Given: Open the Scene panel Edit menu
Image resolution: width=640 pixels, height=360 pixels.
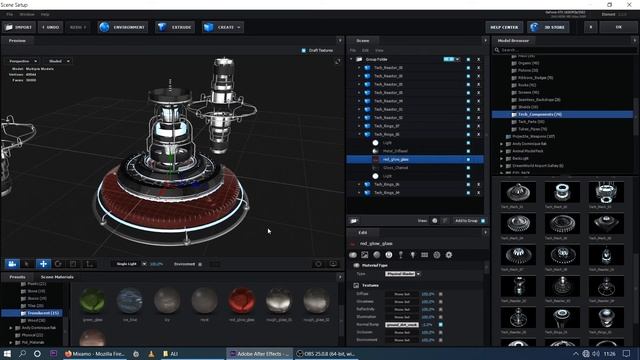Looking at the screenshot, I should [365, 50].
